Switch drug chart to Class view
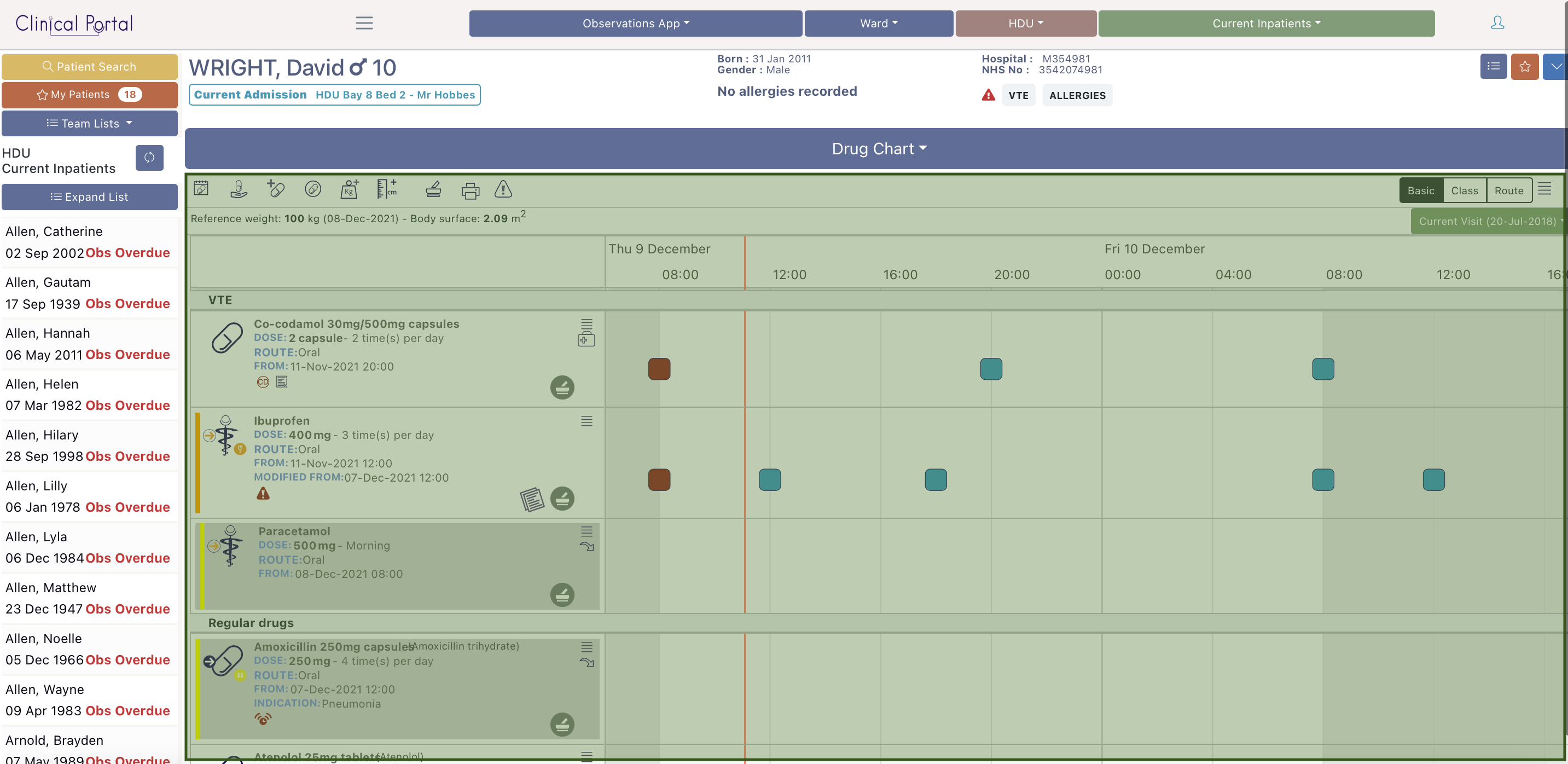The width and height of the screenshot is (1568, 764). (1464, 190)
